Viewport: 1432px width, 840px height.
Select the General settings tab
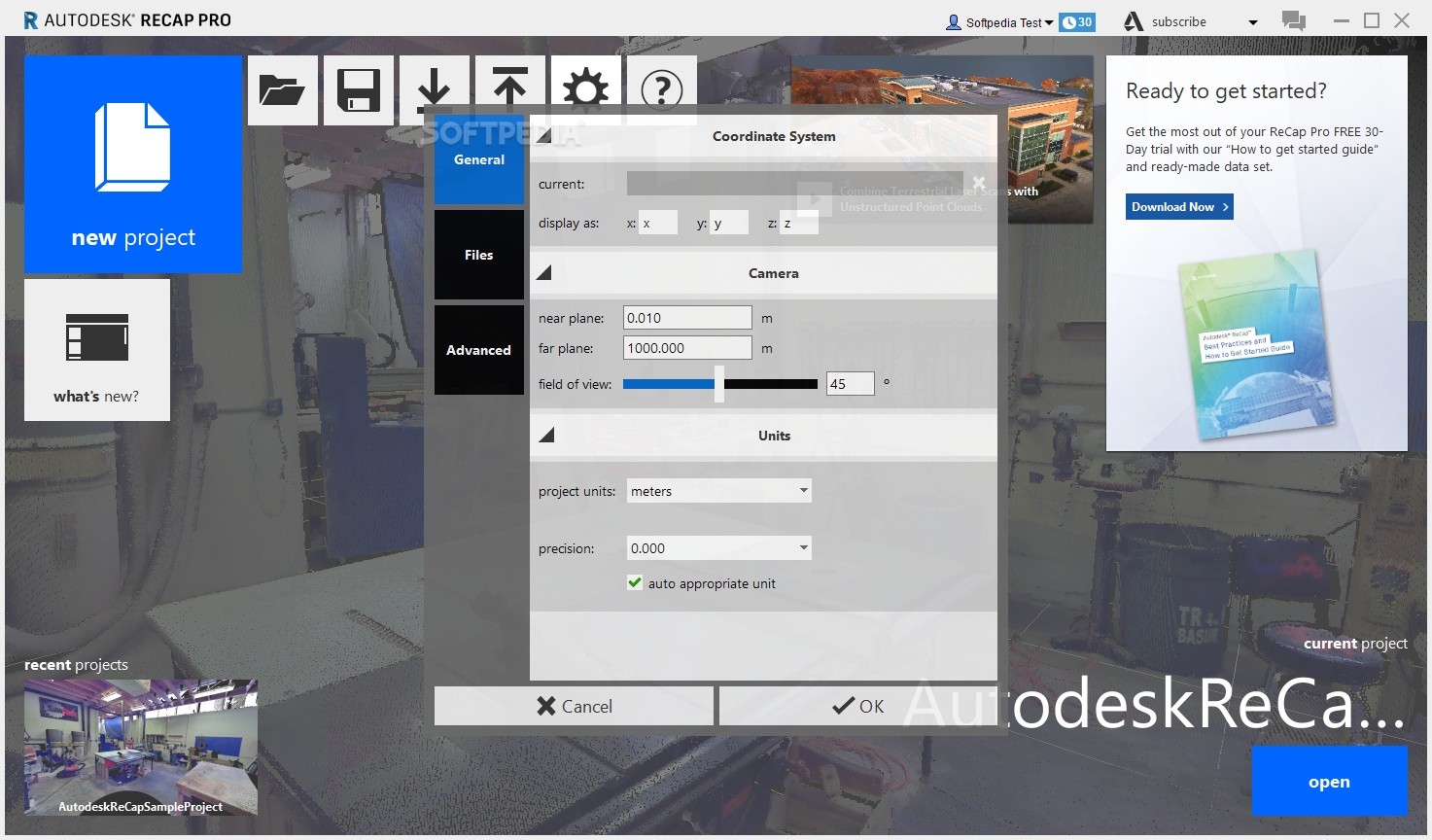(x=479, y=159)
